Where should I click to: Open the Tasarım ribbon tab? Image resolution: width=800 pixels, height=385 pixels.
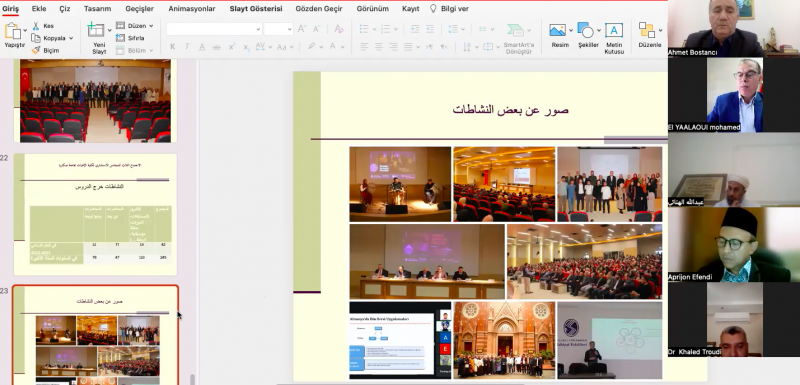[97, 9]
